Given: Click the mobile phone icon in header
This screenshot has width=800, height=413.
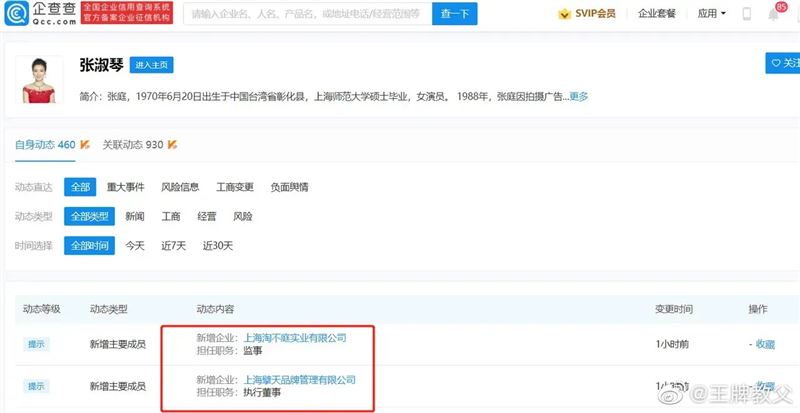Looking at the screenshot, I should pos(746,14).
